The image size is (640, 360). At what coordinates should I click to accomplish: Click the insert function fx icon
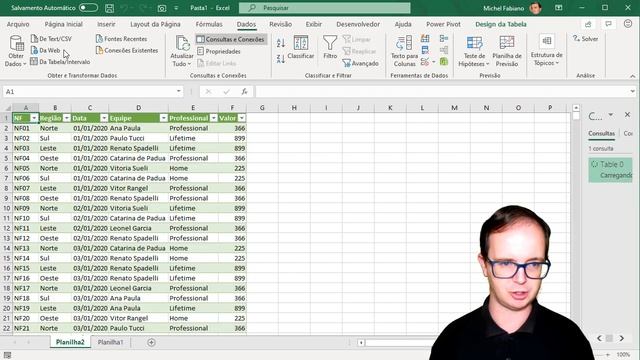point(244,91)
